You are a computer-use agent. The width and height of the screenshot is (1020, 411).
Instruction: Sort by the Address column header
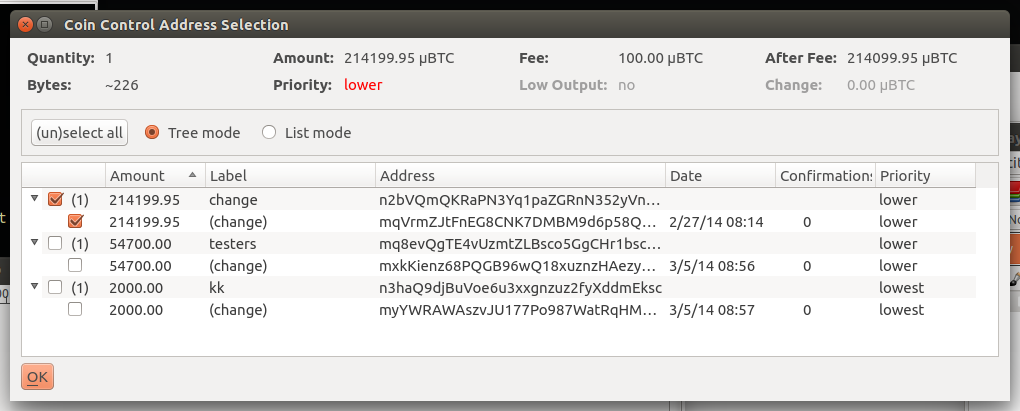(x=520, y=176)
